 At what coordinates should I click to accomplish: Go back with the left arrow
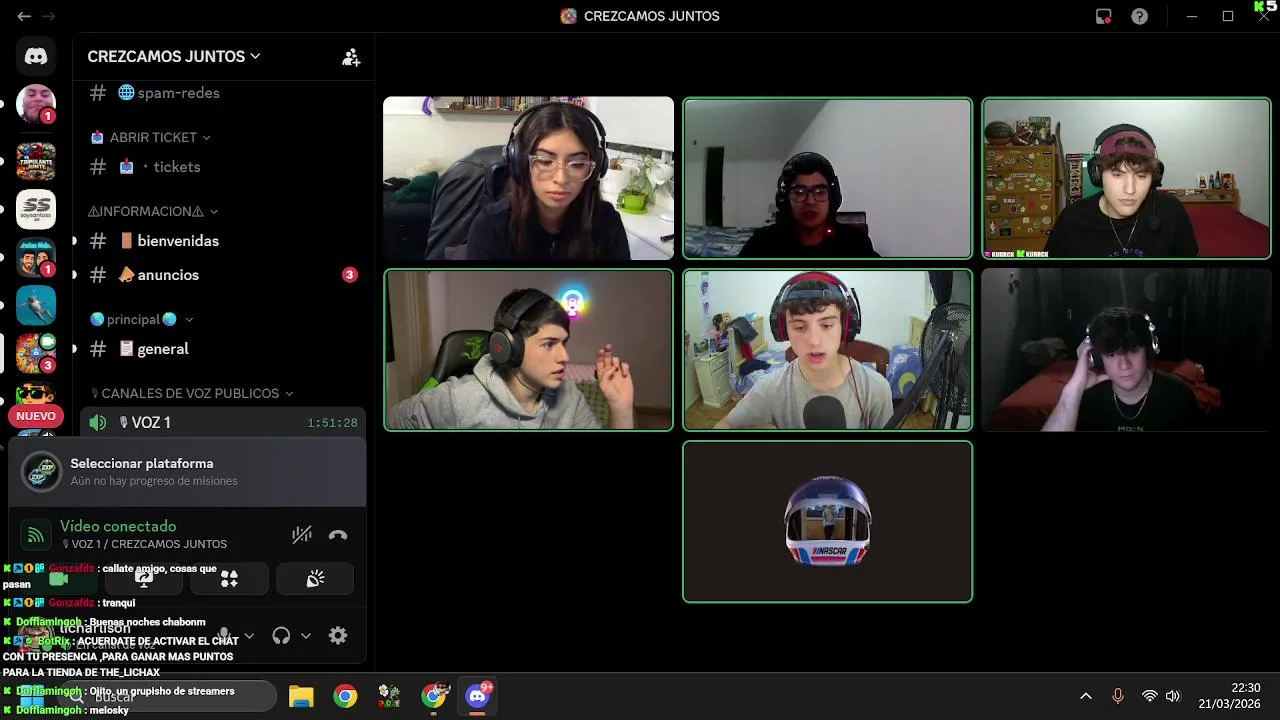pyautogui.click(x=24, y=16)
